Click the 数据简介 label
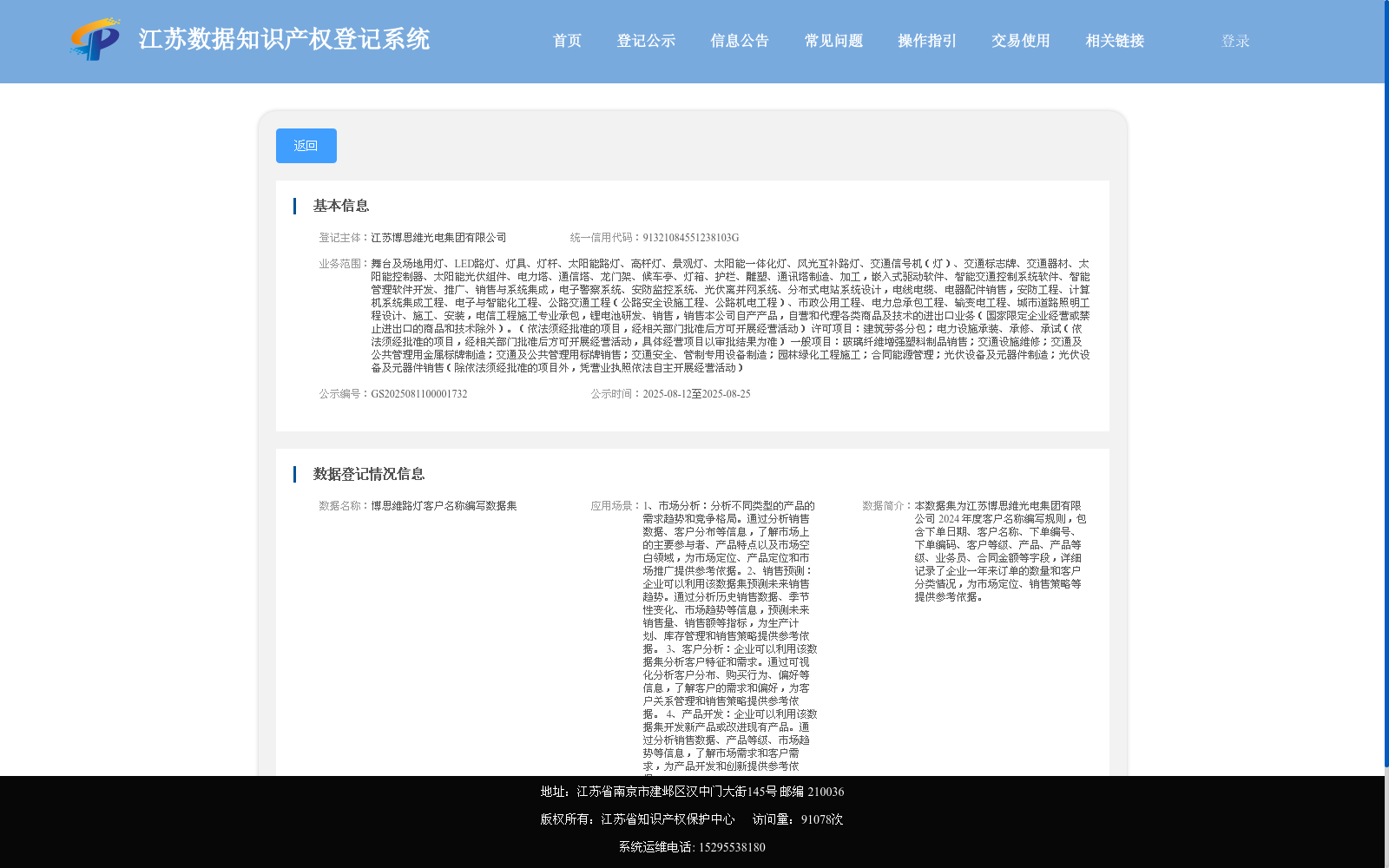The width and height of the screenshot is (1389, 868). tap(888, 506)
